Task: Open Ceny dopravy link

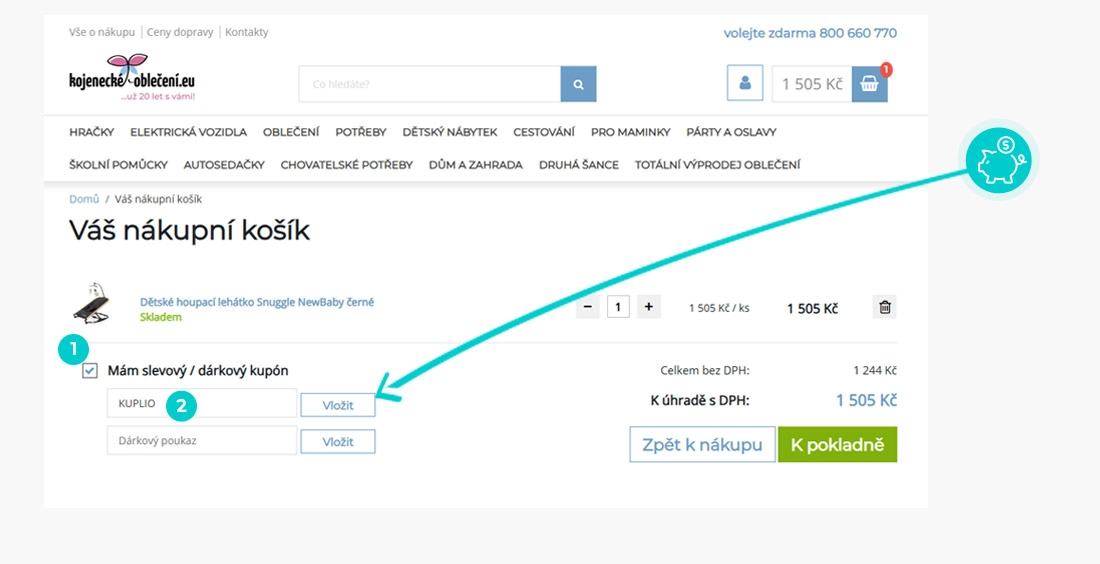Action: [x=180, y=32]
